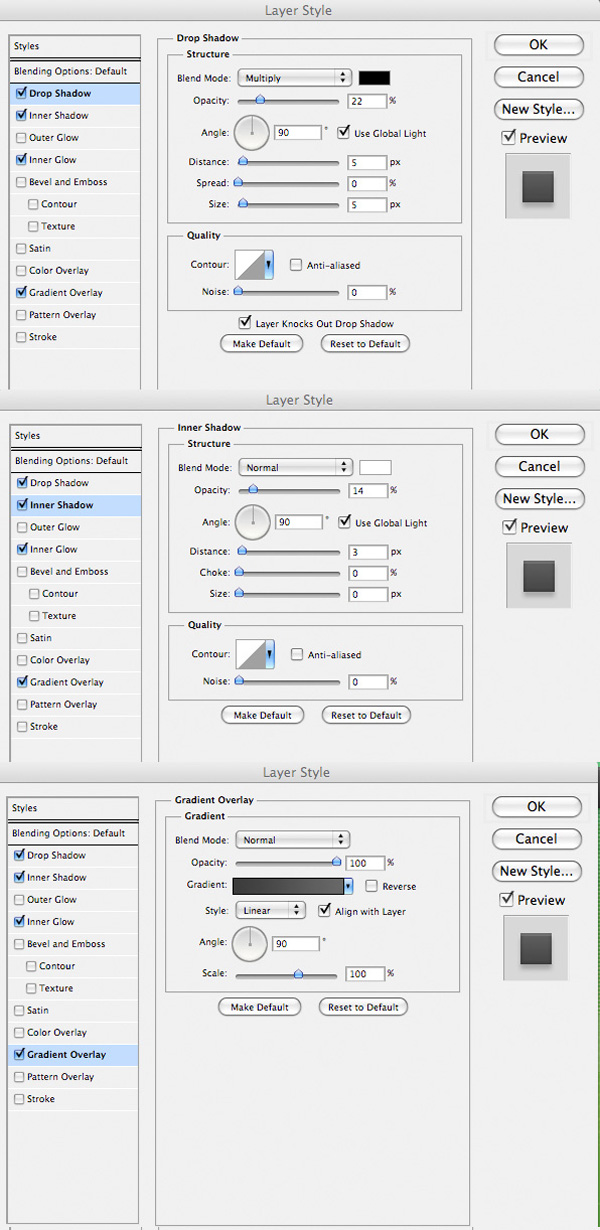Open the contour thumbnail in Drop Shadow Quality
This screenshot has height=1230, width=600.
(x=249, y=265)
